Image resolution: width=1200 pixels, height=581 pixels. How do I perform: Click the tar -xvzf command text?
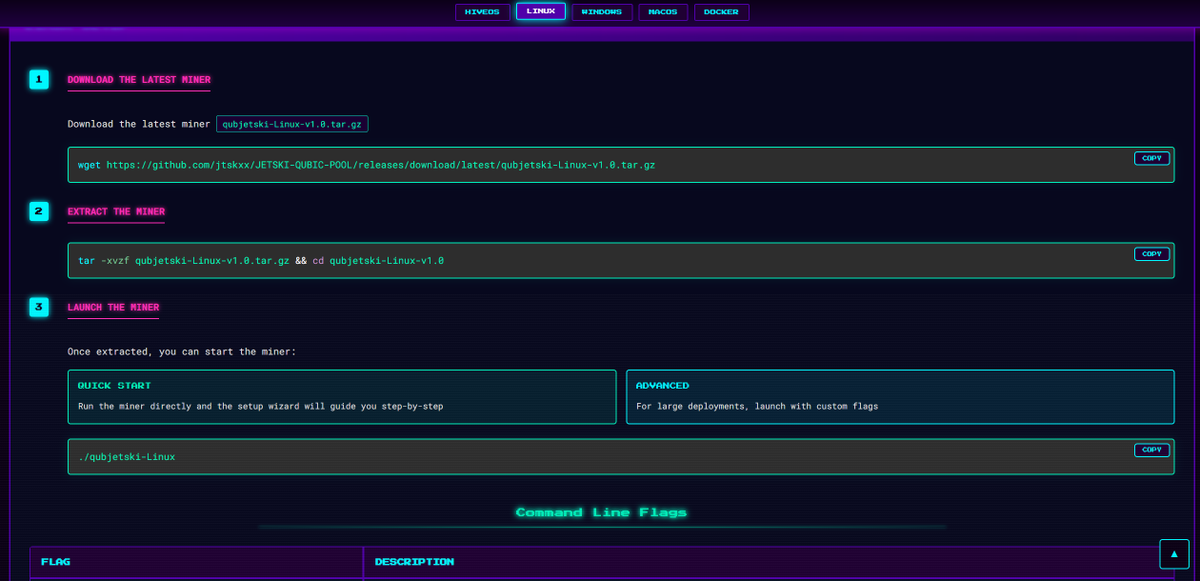pyautogui.click(x=261, y=260)
